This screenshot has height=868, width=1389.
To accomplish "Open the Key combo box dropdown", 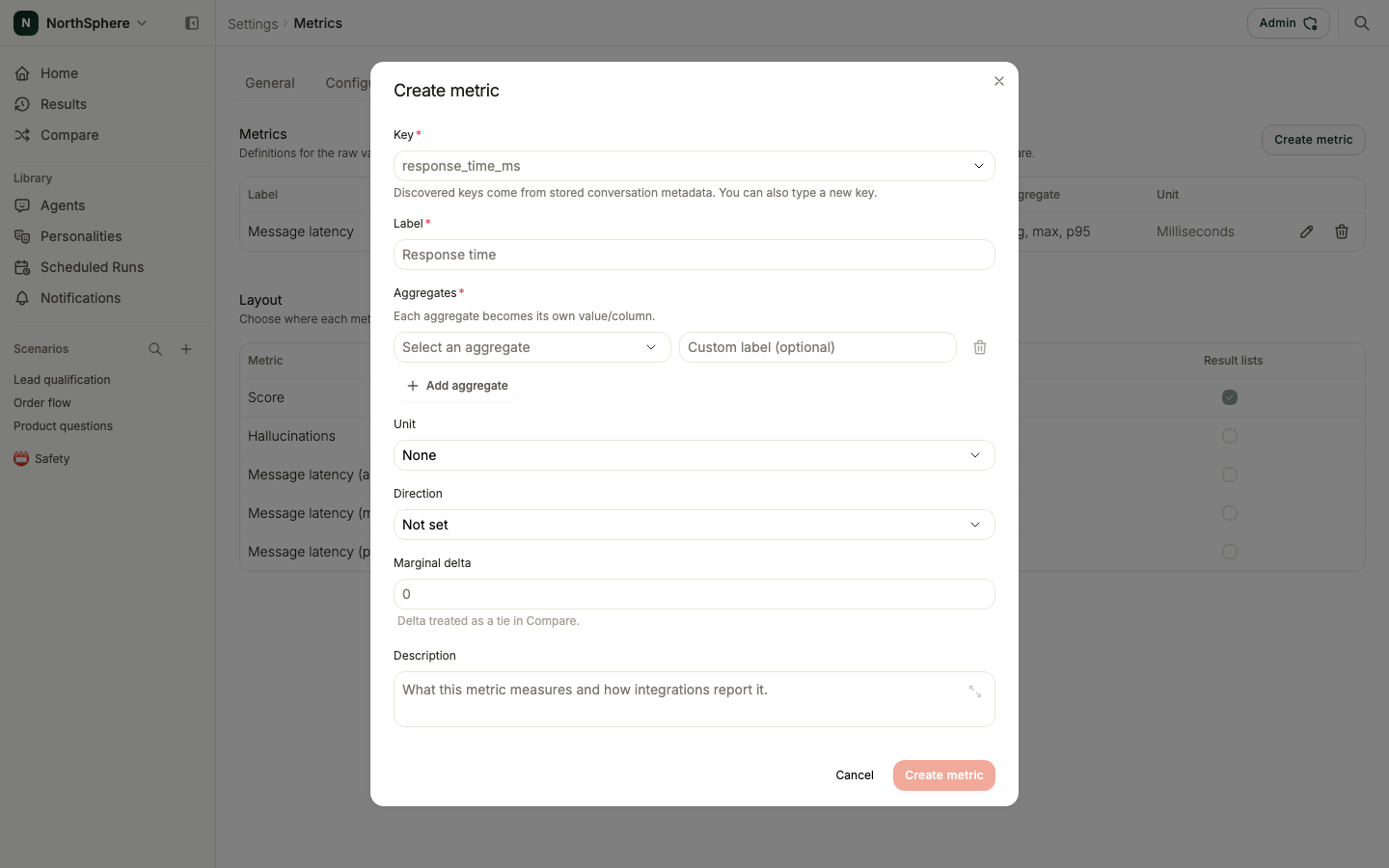I will click(x=978, y=166).
